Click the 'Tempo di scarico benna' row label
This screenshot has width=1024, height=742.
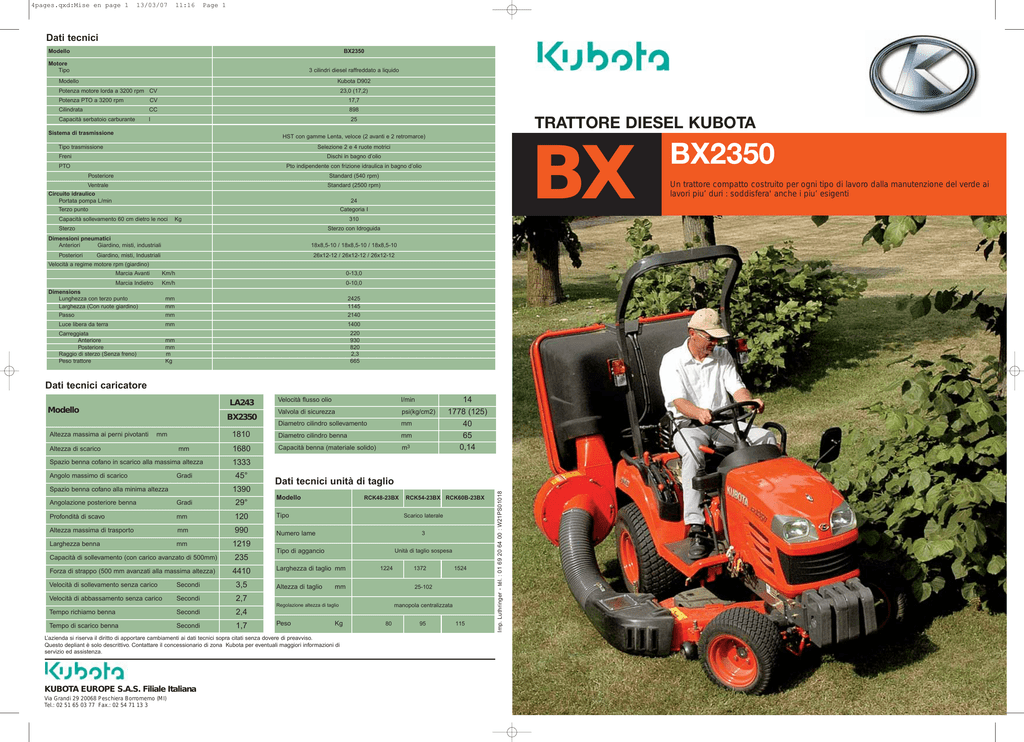click(x=84, y=626)
